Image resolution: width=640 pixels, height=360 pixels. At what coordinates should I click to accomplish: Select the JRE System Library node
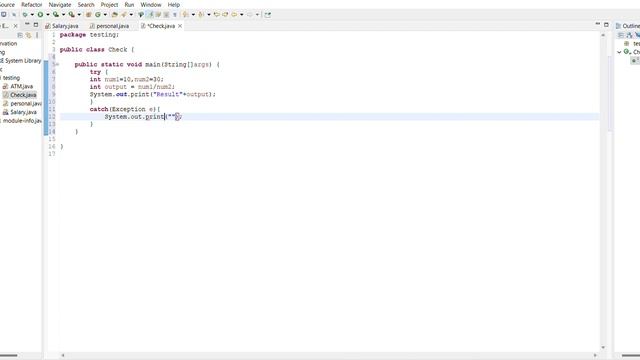(20, 60)
